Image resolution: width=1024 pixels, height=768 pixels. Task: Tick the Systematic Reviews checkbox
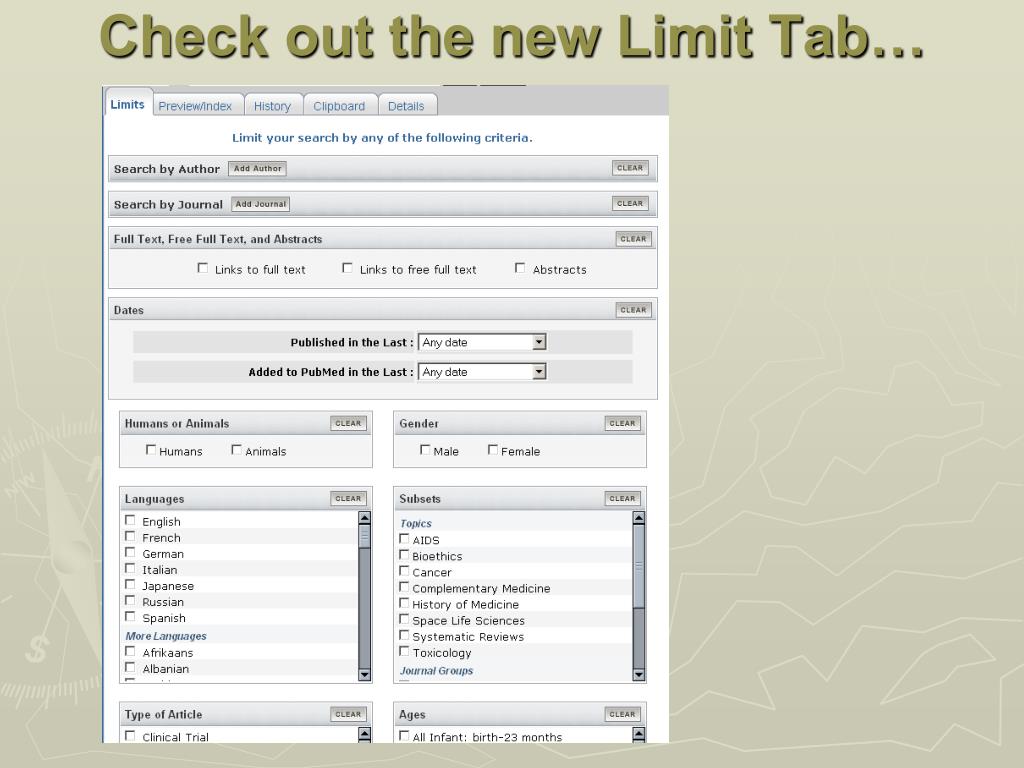tap(404, 635)
